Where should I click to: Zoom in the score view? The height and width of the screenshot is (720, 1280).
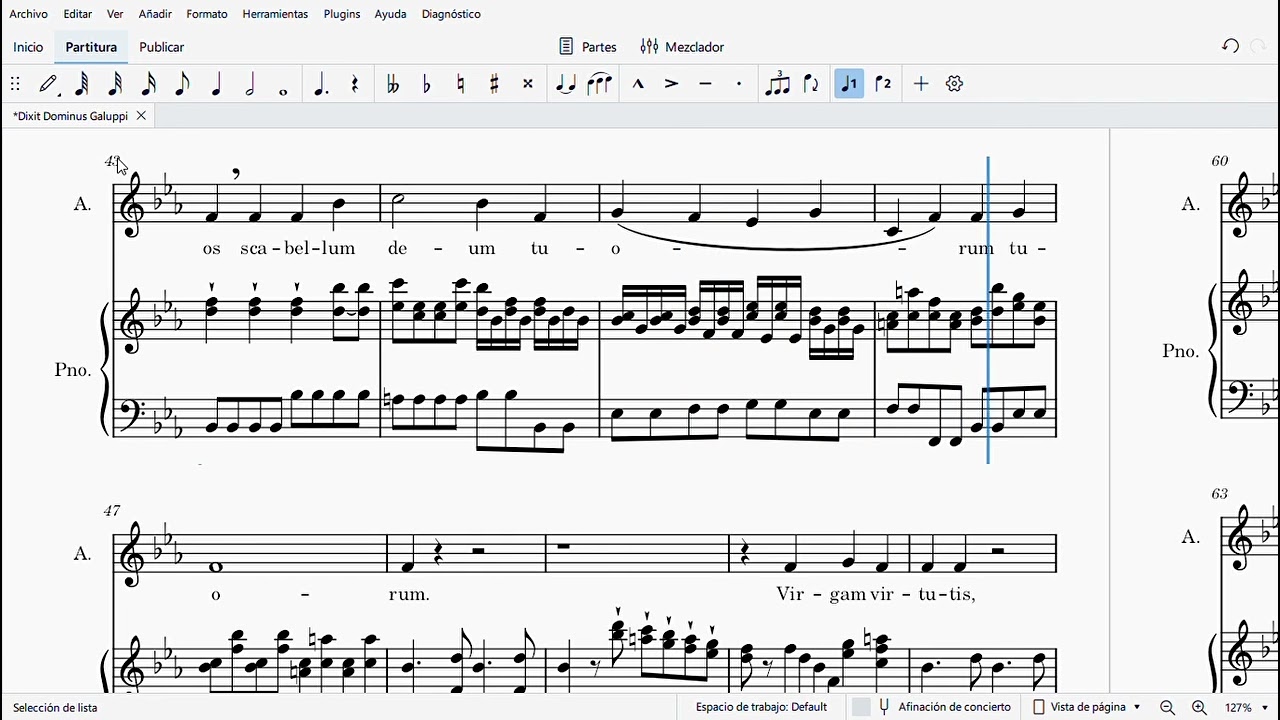click(1199, 707)
